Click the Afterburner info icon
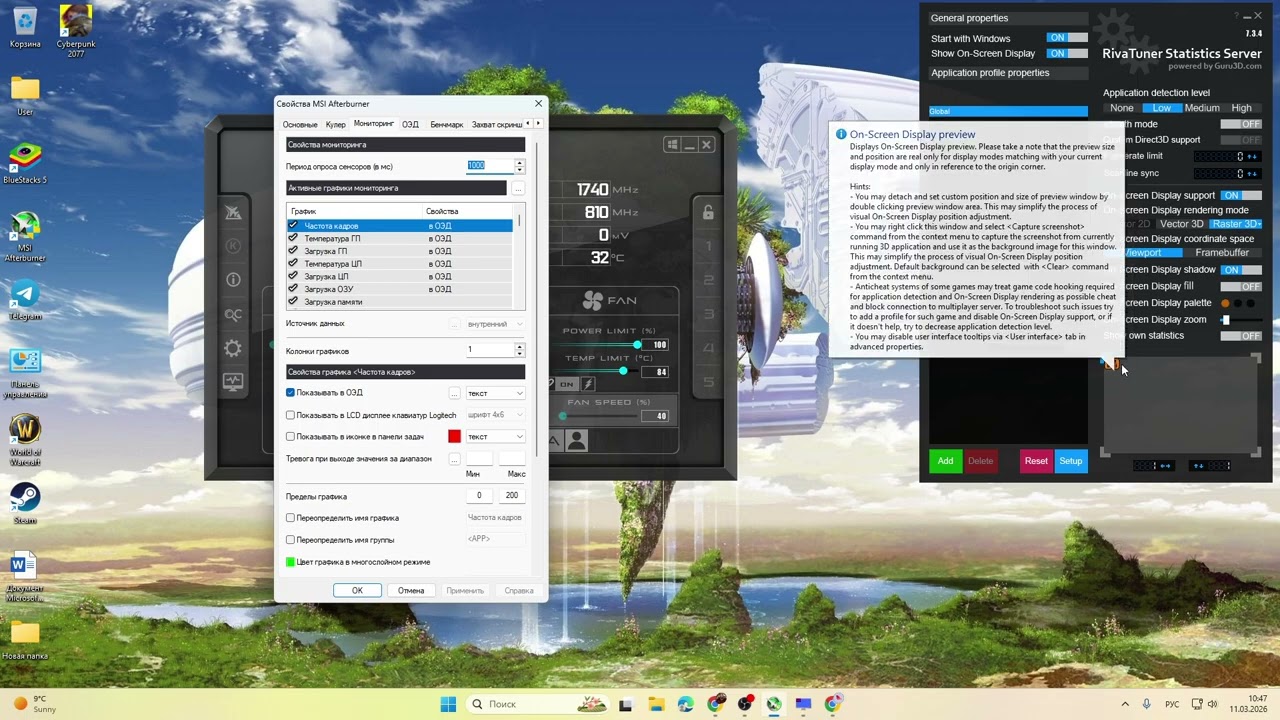 click(x=233, y=280)
